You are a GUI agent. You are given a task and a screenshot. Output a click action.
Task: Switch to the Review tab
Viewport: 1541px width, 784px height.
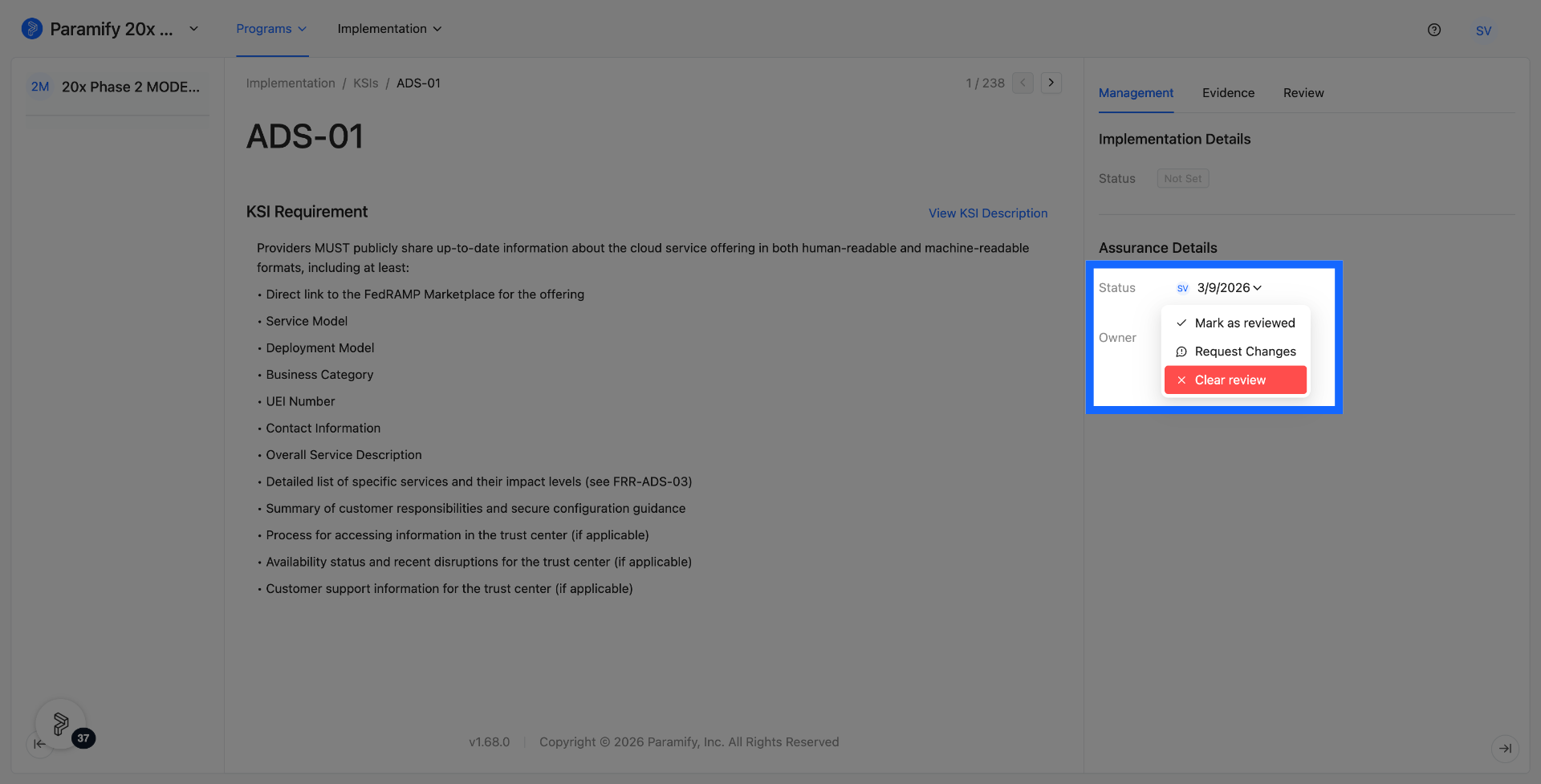(1303, 93)
